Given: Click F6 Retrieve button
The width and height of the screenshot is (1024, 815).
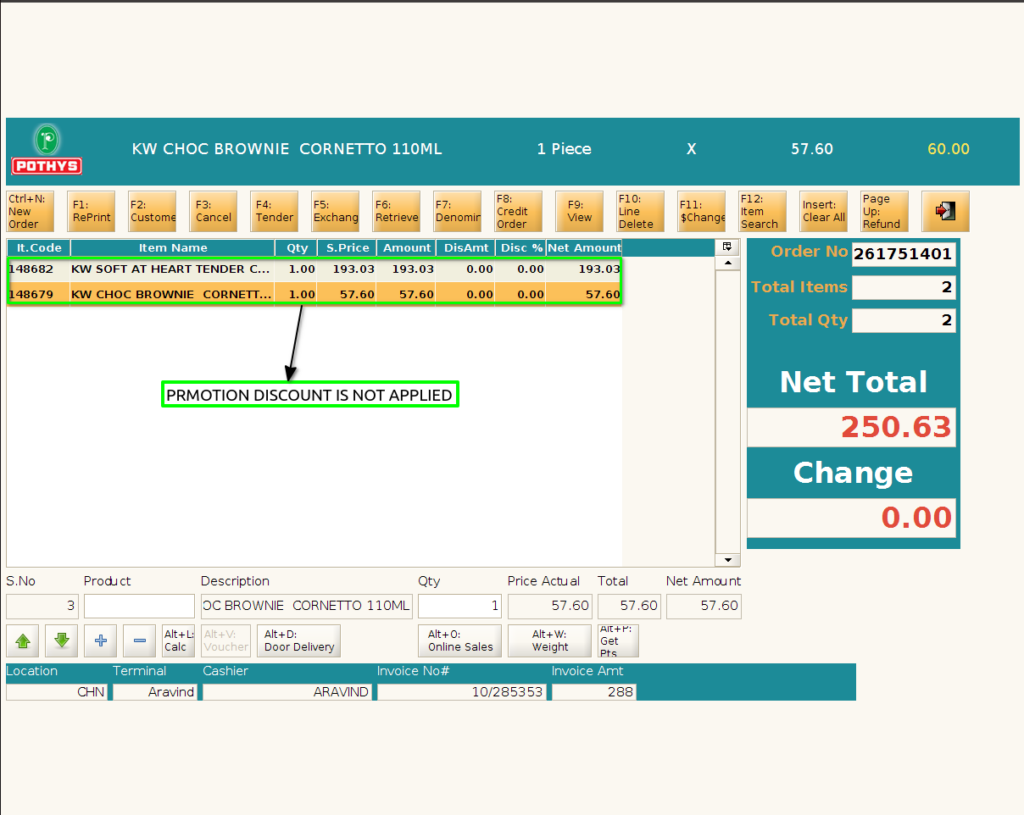Looking at the screenshot, I should tap(396, 211).
